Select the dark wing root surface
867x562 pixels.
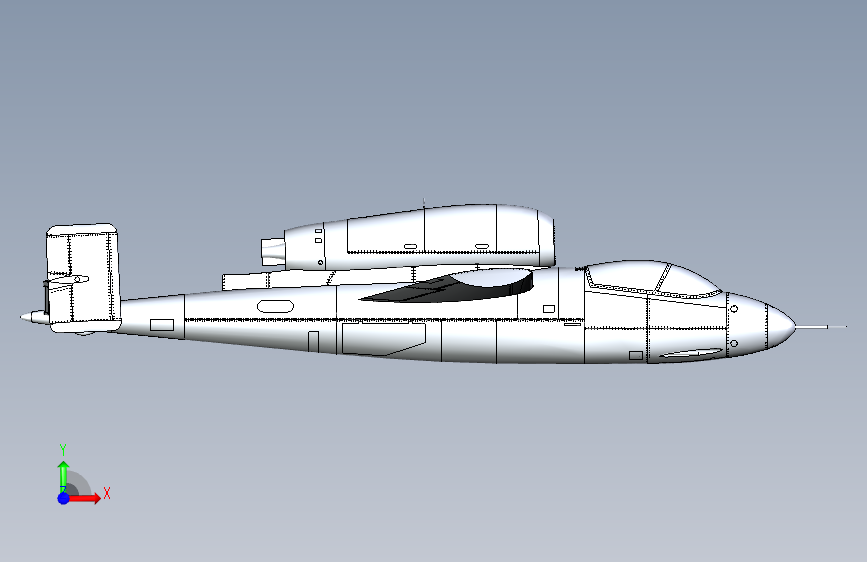pyautogui.click(x=446, y=287)
